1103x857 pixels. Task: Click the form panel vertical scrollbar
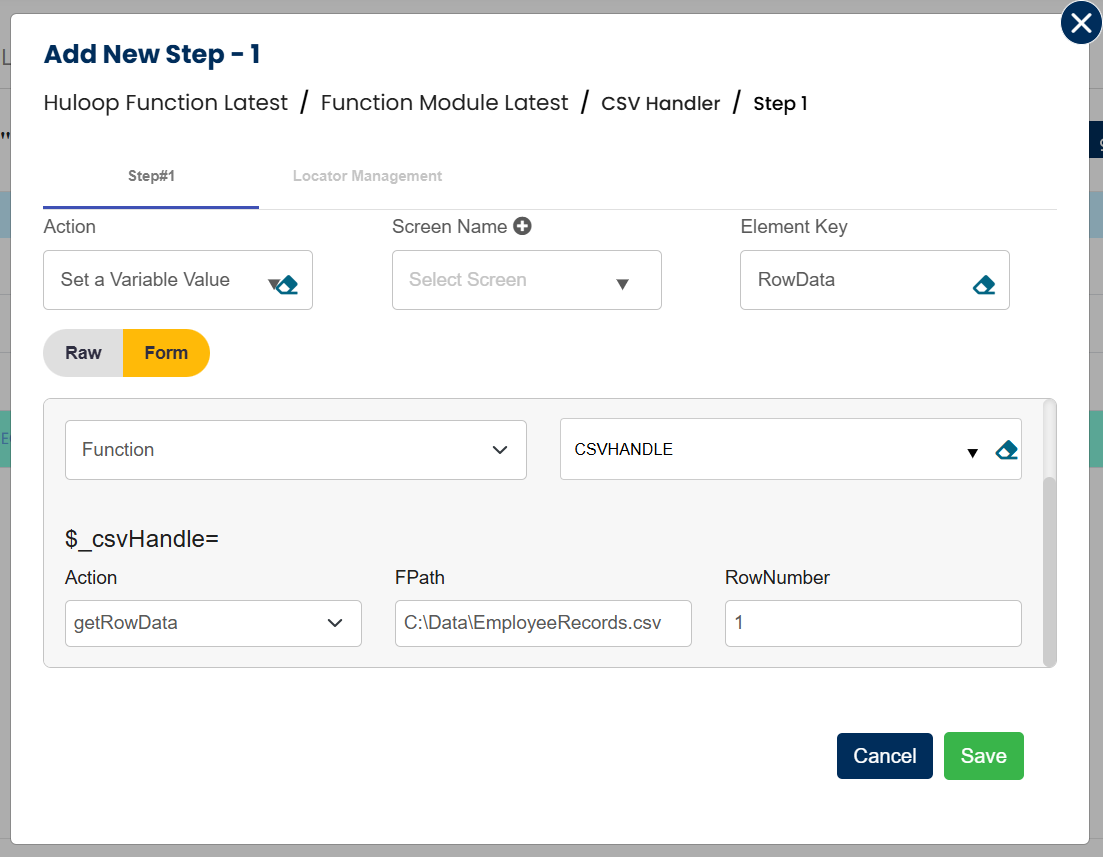1049,571
